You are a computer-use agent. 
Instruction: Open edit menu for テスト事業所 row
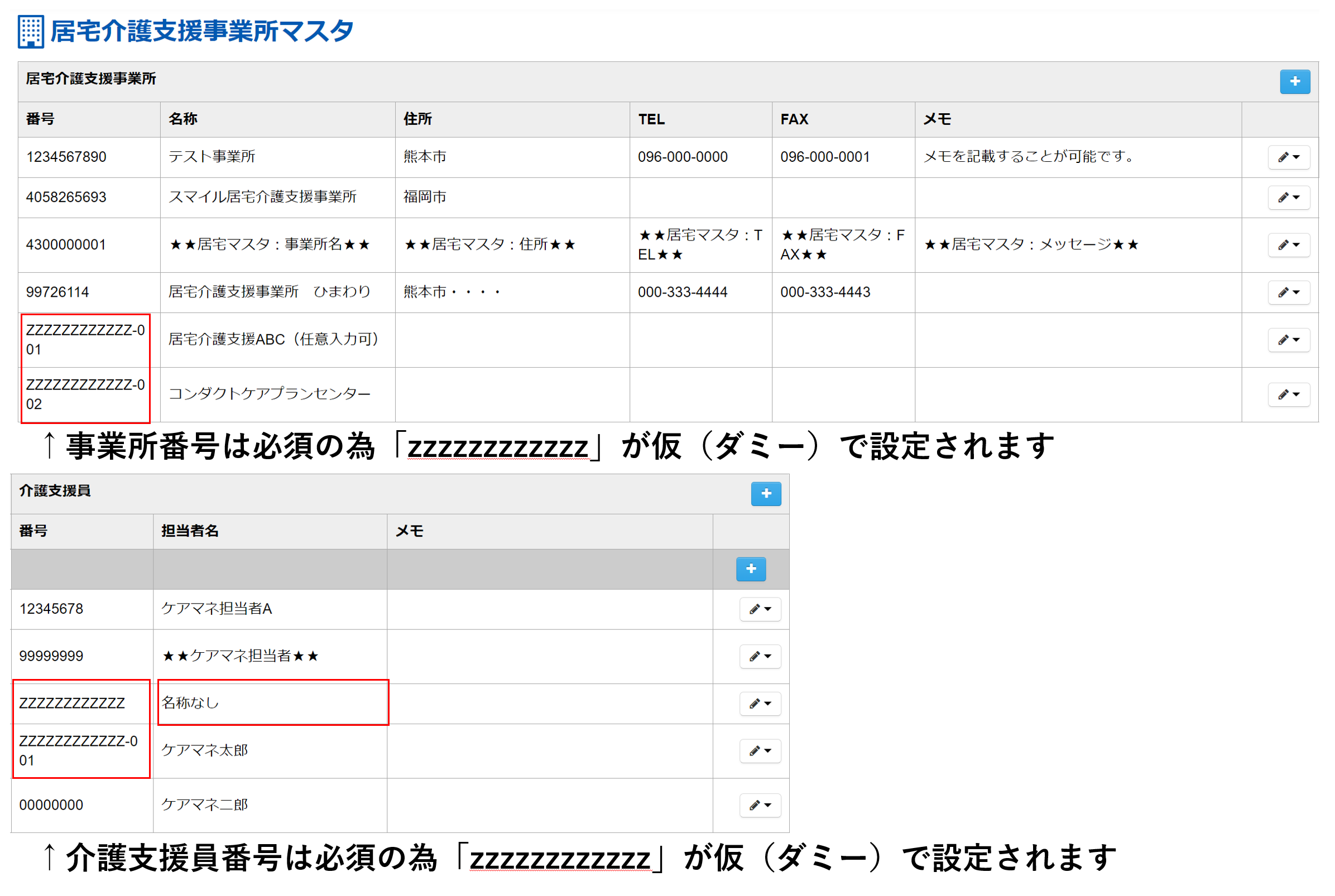(1288, 157)
